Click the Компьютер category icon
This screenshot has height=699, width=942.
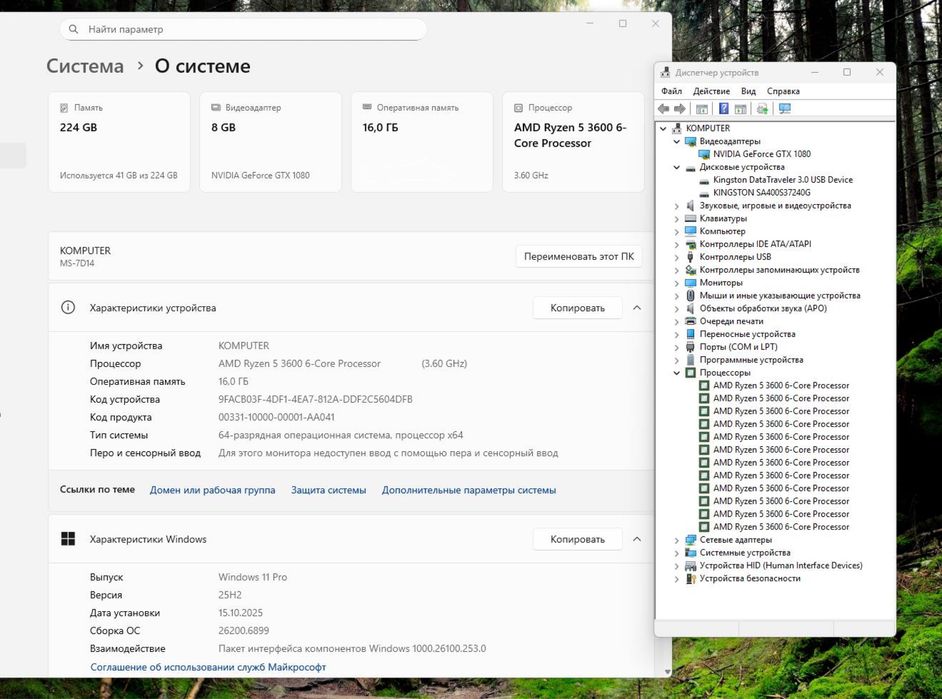690,231
